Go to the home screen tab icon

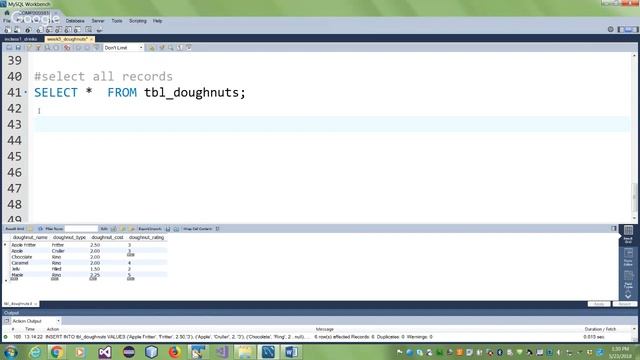(7, 13)
